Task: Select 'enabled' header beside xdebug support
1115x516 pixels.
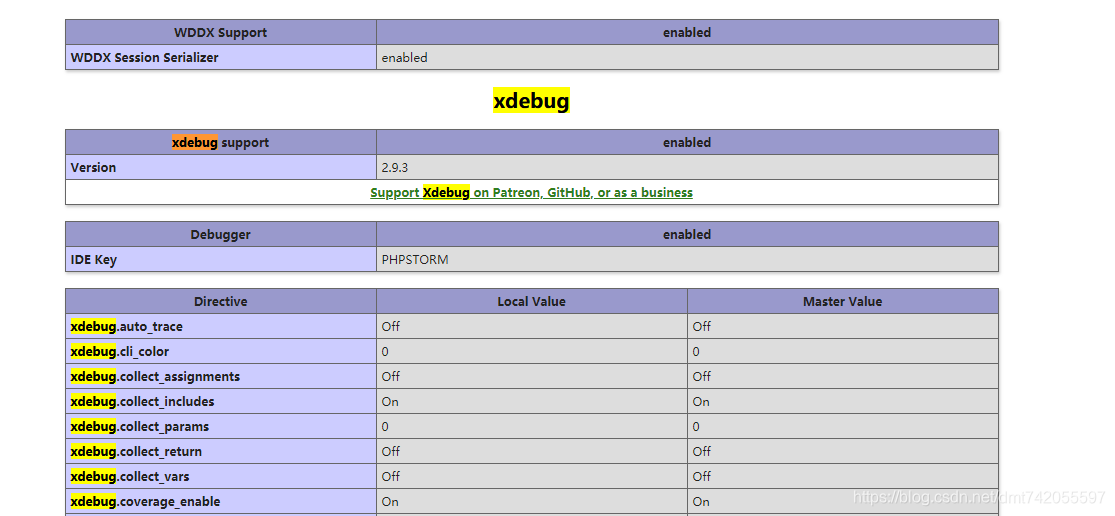Action: 687,142
